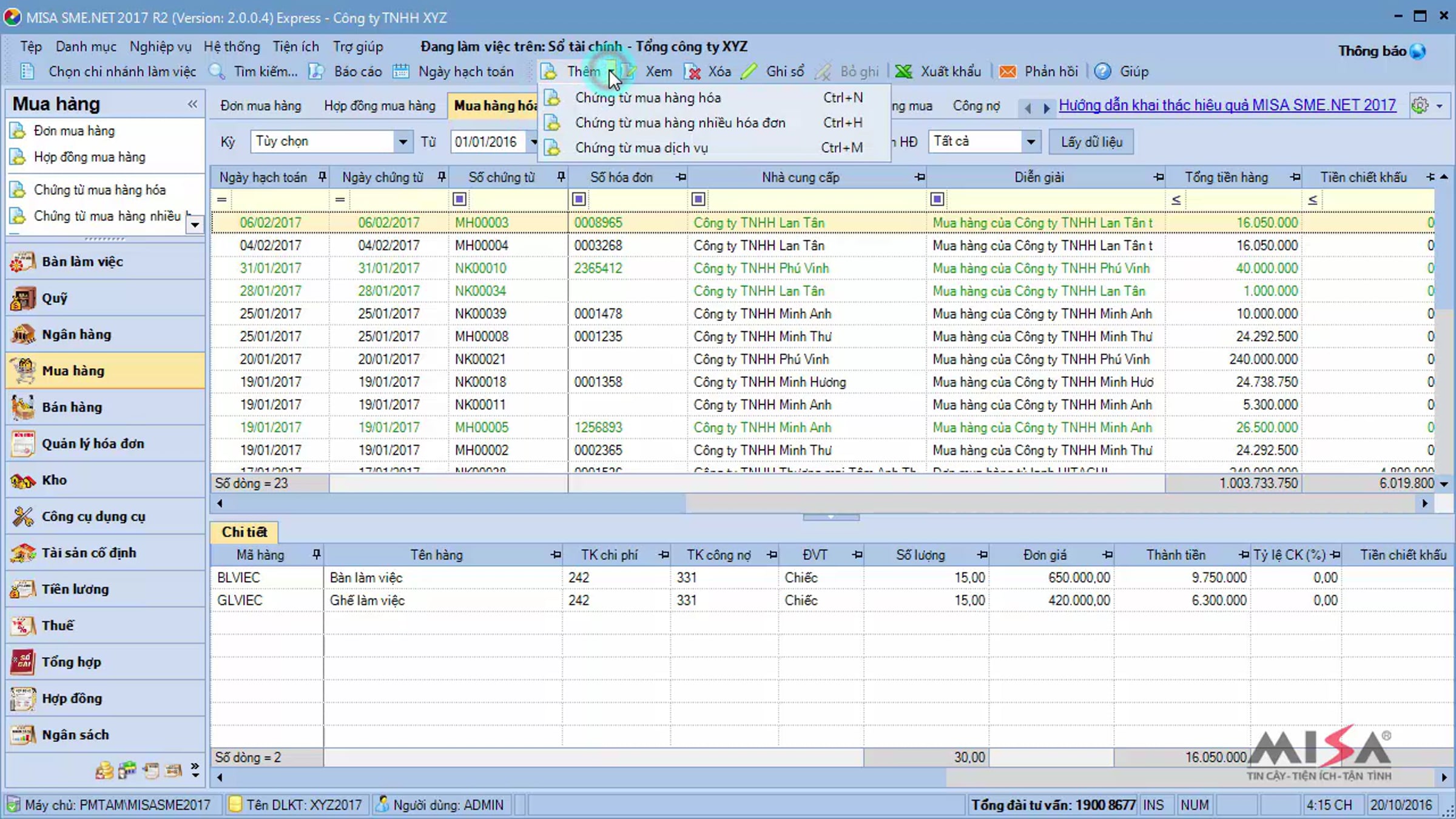1456x819 pixels.
Task: Click the Xem (view) toolbar icon
Action: pyautogui.click(x=629, y=72)
